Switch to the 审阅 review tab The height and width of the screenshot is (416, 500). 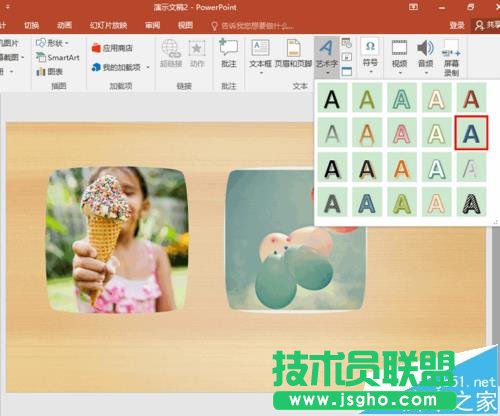click(153, 25)
